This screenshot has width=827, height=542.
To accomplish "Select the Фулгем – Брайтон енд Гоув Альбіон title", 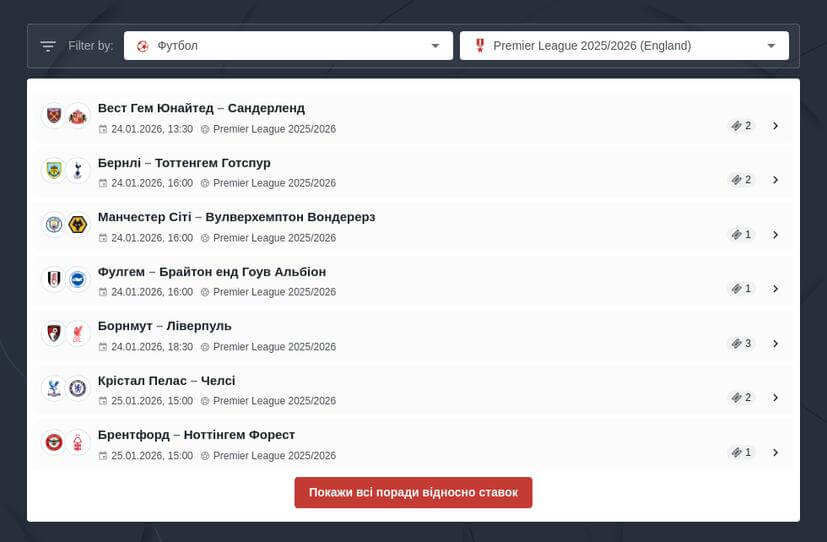I will 212,272.
